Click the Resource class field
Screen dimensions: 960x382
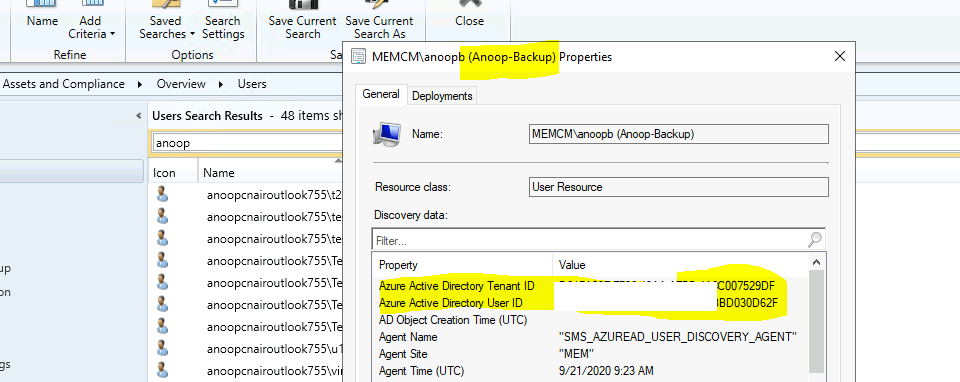(678, 187)
